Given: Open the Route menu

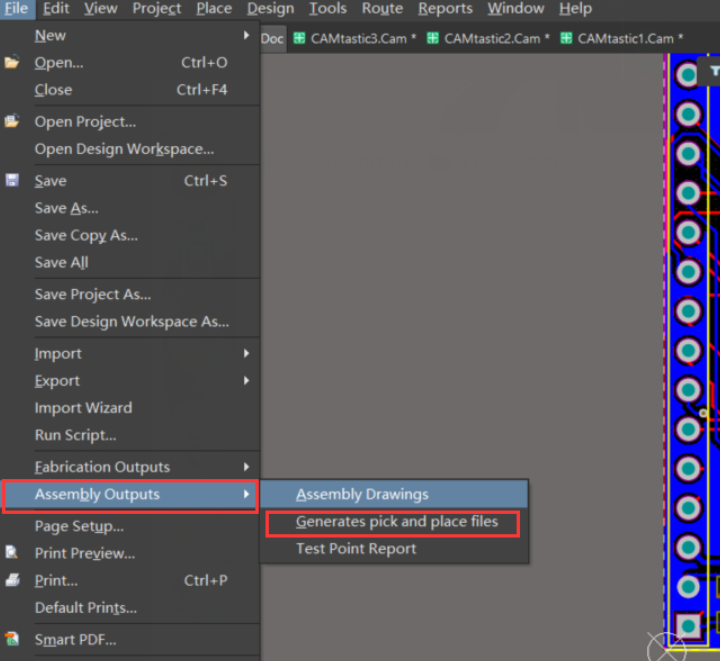Looking at the screenshot, I should [382, 9].
